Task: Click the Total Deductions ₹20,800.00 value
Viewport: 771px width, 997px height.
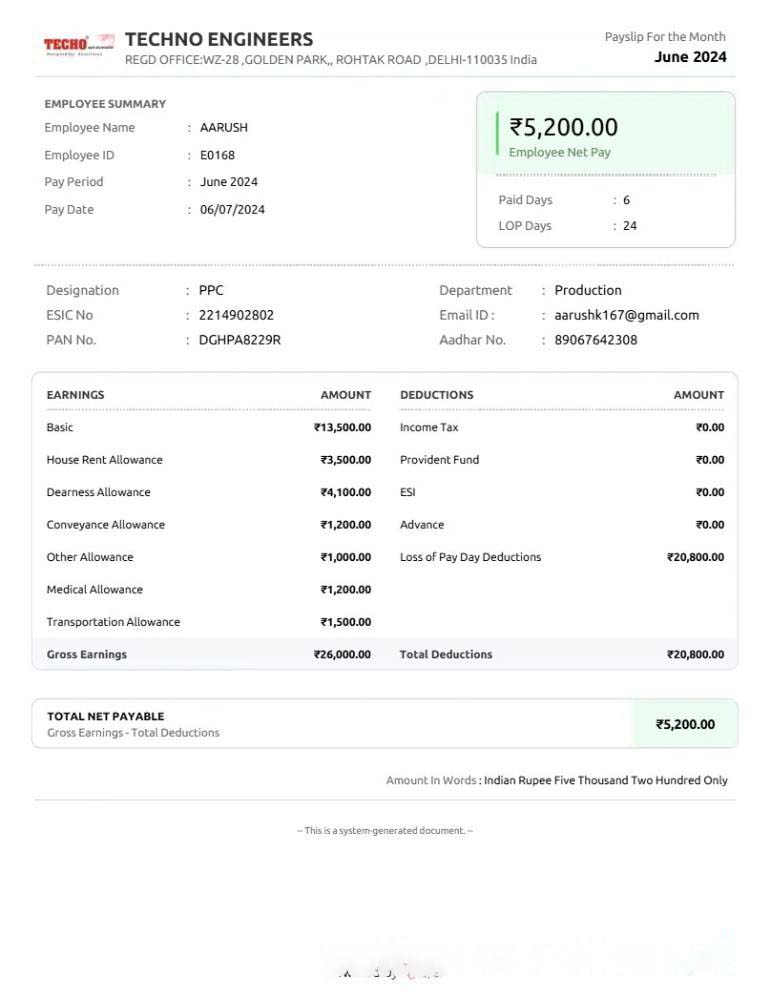Action: [695, 654]
